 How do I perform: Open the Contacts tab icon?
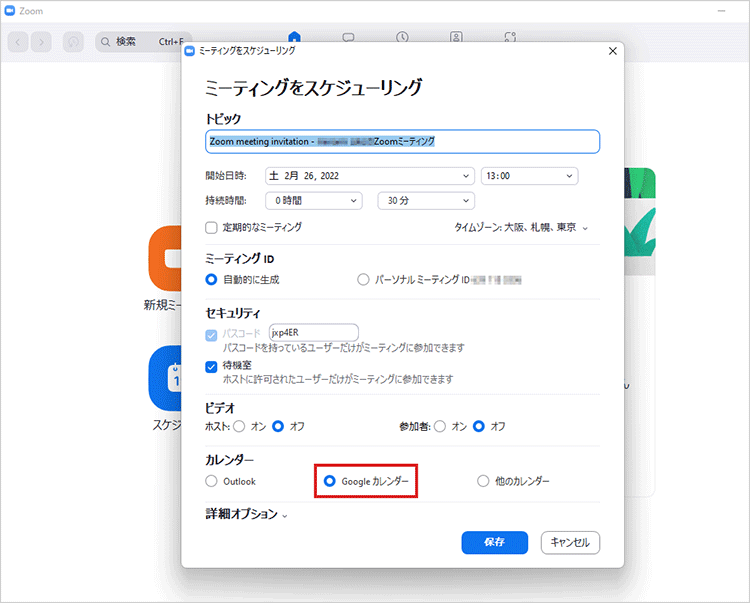click(456, 37)
